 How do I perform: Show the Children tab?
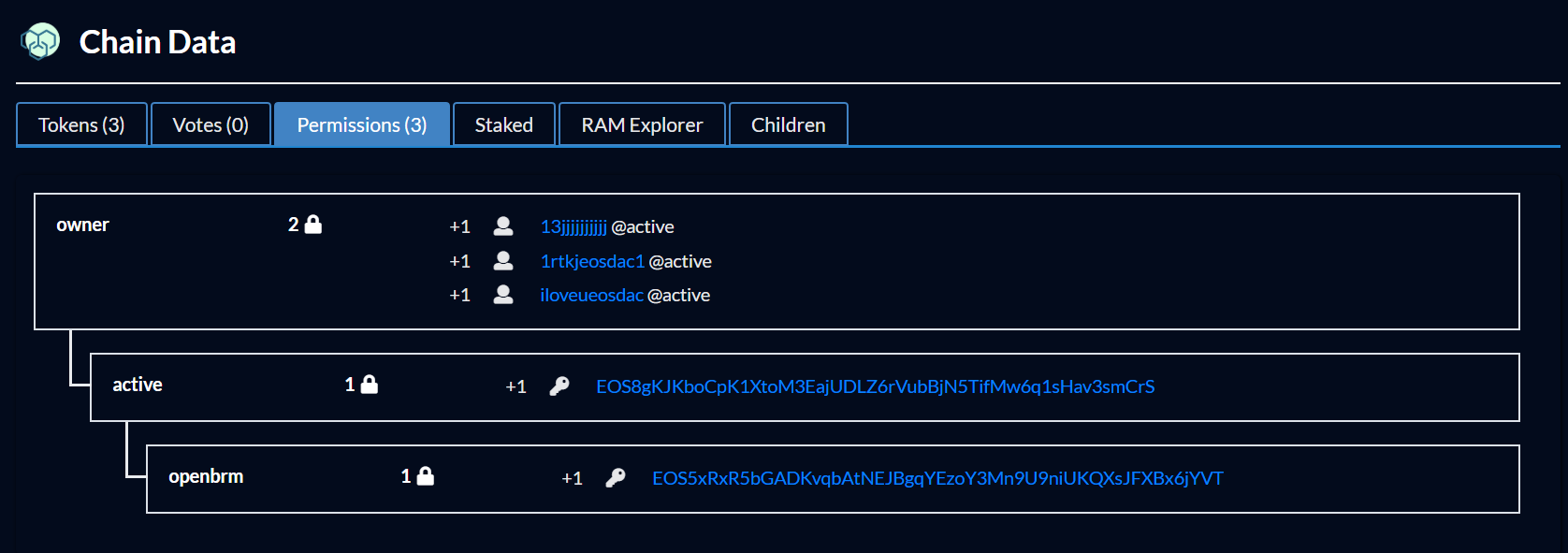tap(789, 124)
